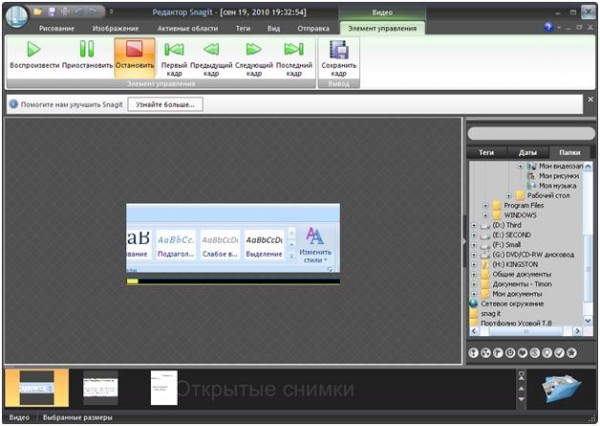
Task: Click the undo arrow in quick access toolbar
Action: (79, 12)
